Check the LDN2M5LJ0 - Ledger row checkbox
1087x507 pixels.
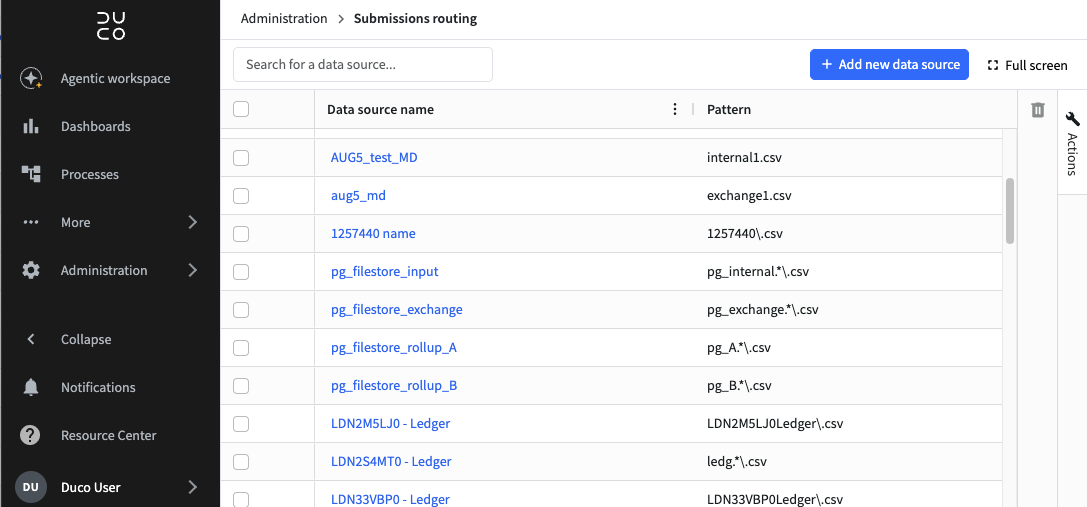pyautogui.click(x=241, y=424)
